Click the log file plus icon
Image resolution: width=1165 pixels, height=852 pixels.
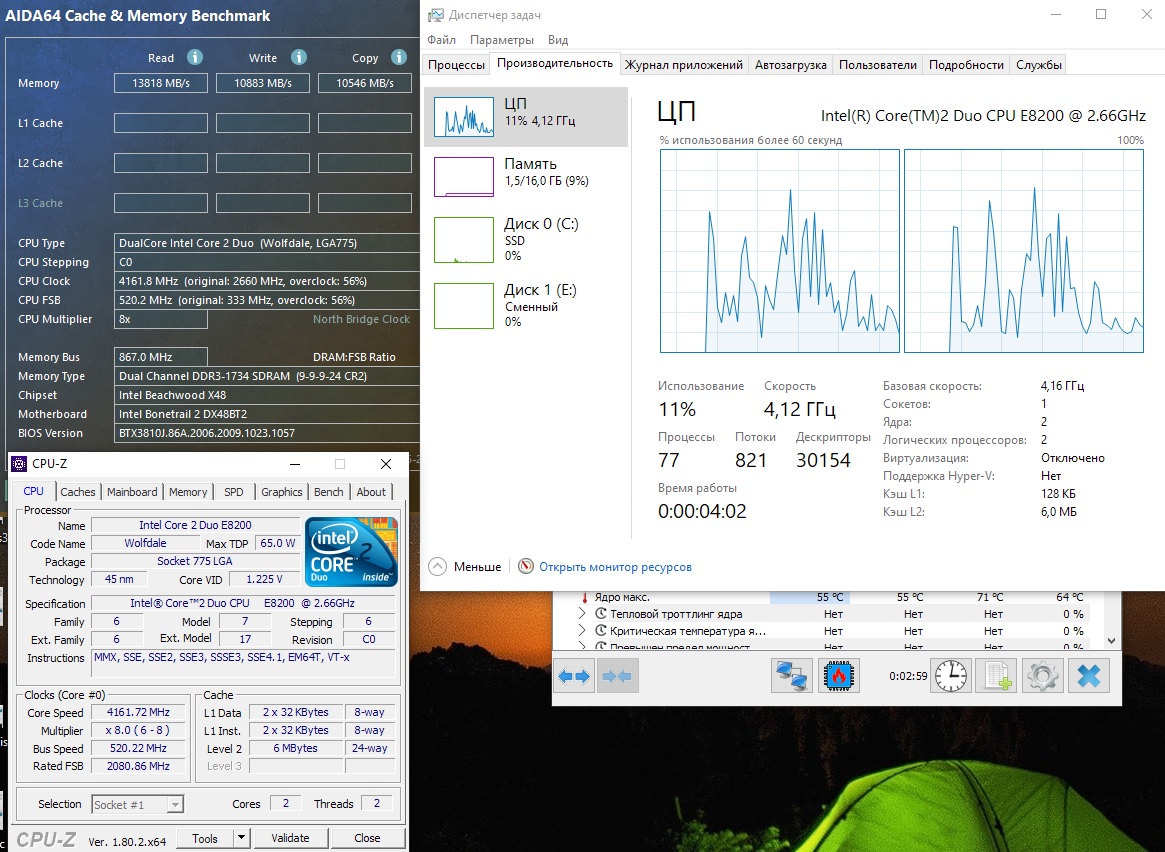[996, 676]
